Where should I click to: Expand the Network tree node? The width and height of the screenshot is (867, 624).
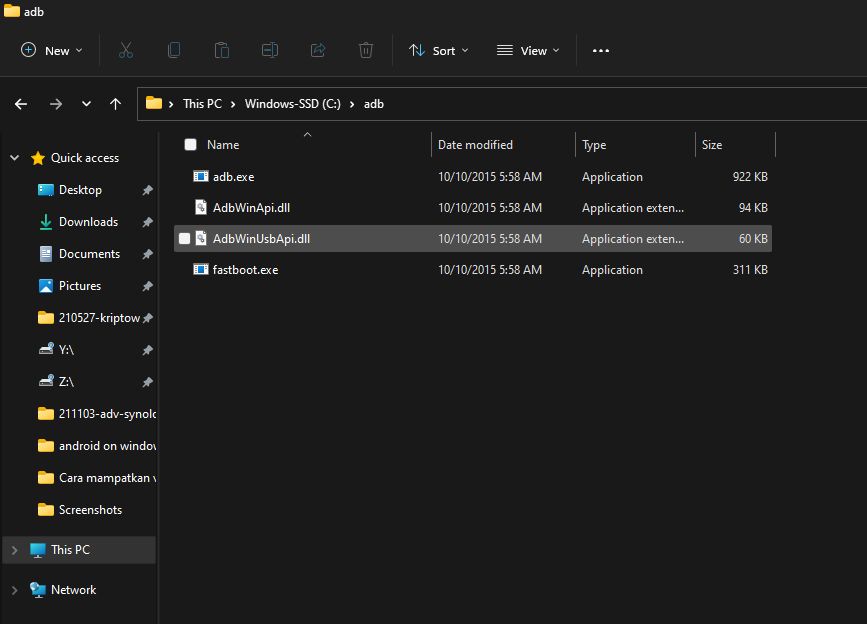coord(15,590)
